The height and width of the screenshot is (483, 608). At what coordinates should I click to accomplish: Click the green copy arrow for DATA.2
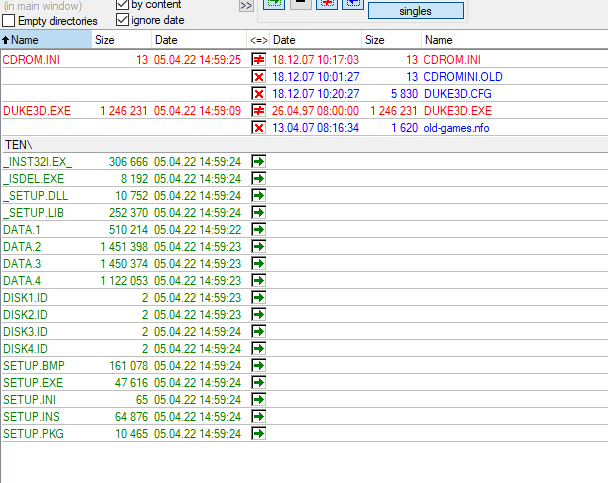point(258,247)
